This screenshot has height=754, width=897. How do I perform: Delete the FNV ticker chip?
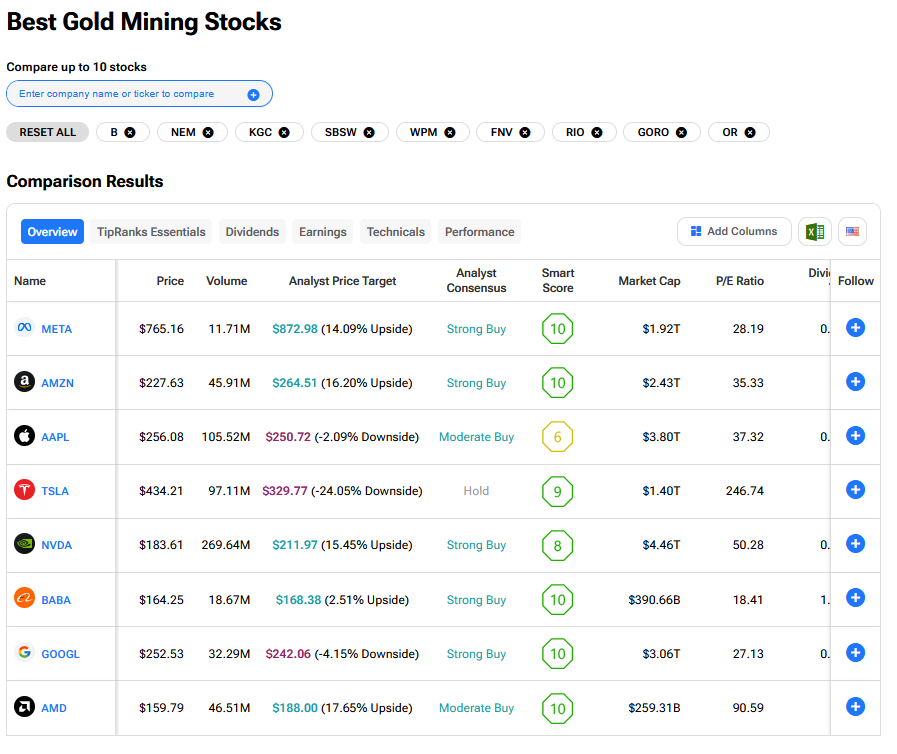(525, 133)
